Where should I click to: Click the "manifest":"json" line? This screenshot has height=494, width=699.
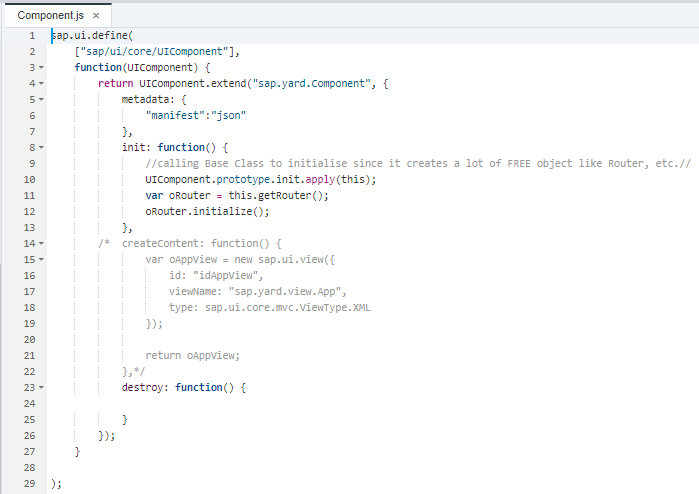point(196,115)
